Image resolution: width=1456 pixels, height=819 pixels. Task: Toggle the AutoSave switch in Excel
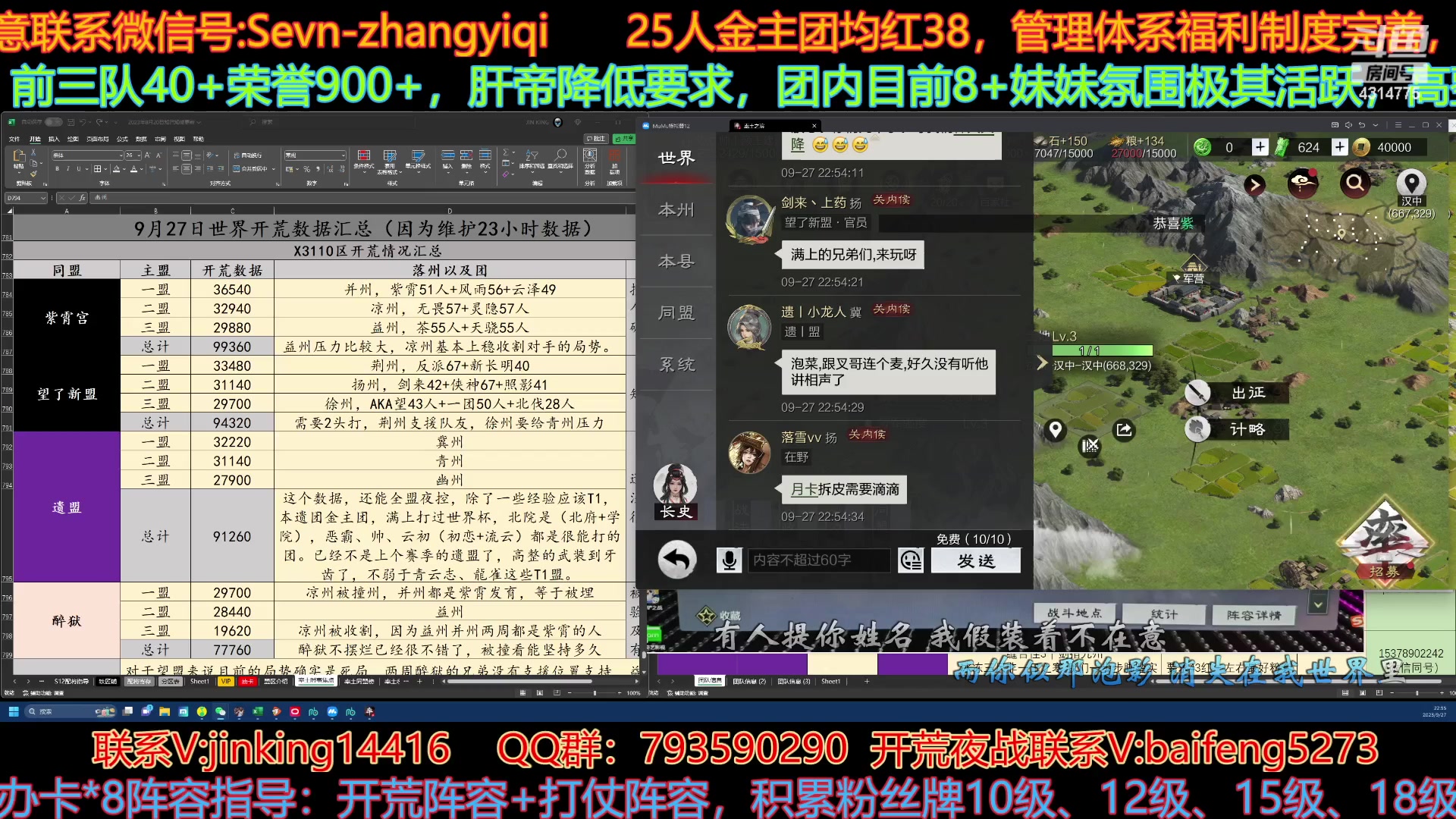53,122
